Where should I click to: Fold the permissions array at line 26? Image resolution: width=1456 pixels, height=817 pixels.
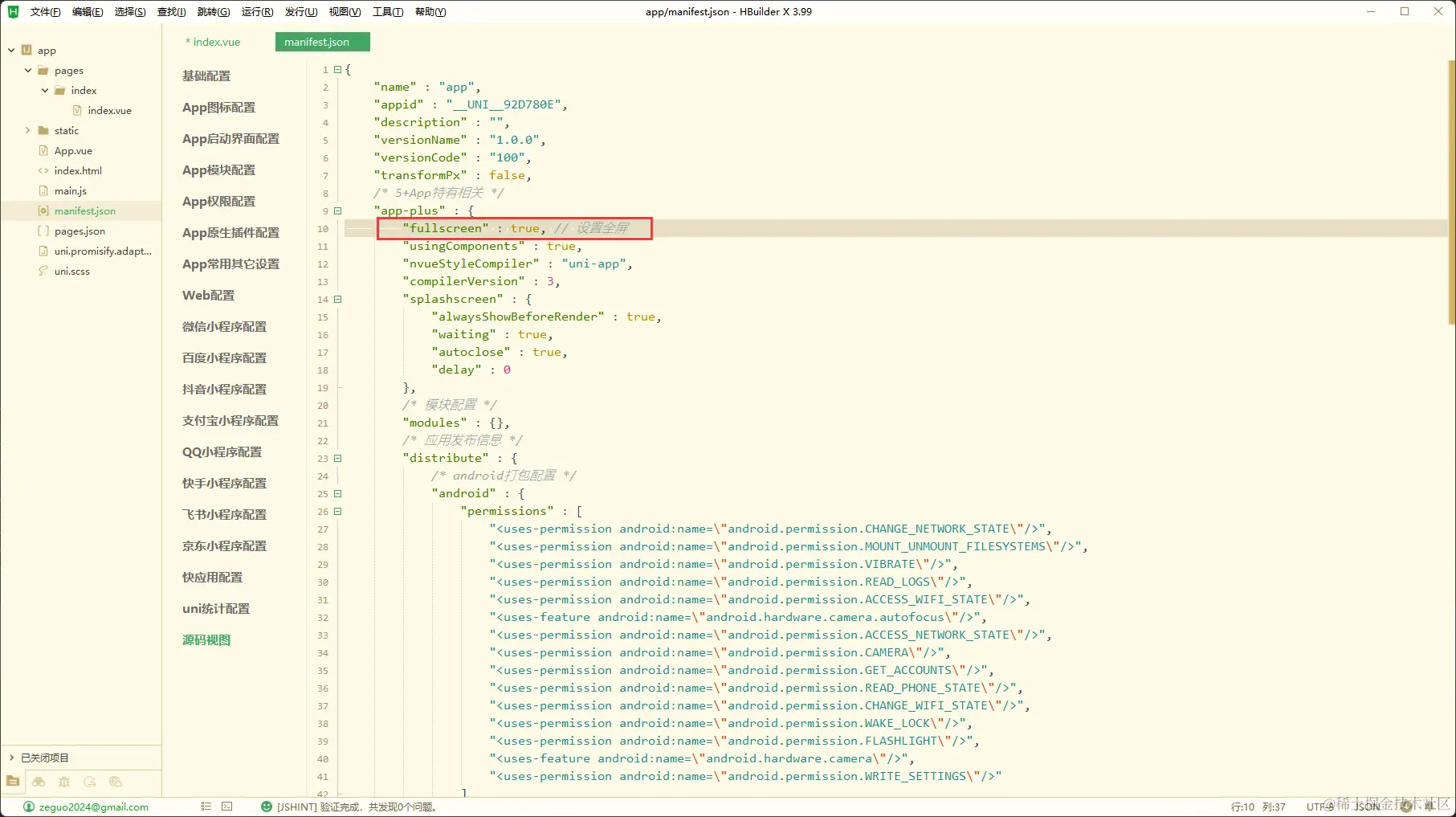click(x=338, y=512)
